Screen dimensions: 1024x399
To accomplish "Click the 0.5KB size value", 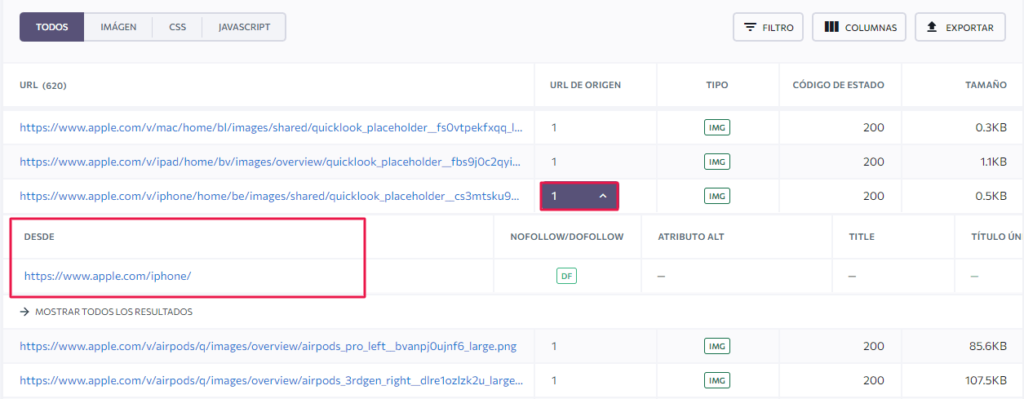I will click(991, 196).
